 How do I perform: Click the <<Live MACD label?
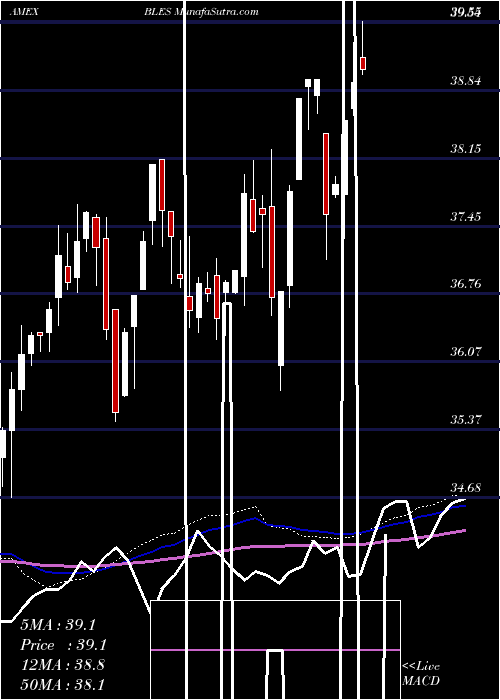coord(421,673)
